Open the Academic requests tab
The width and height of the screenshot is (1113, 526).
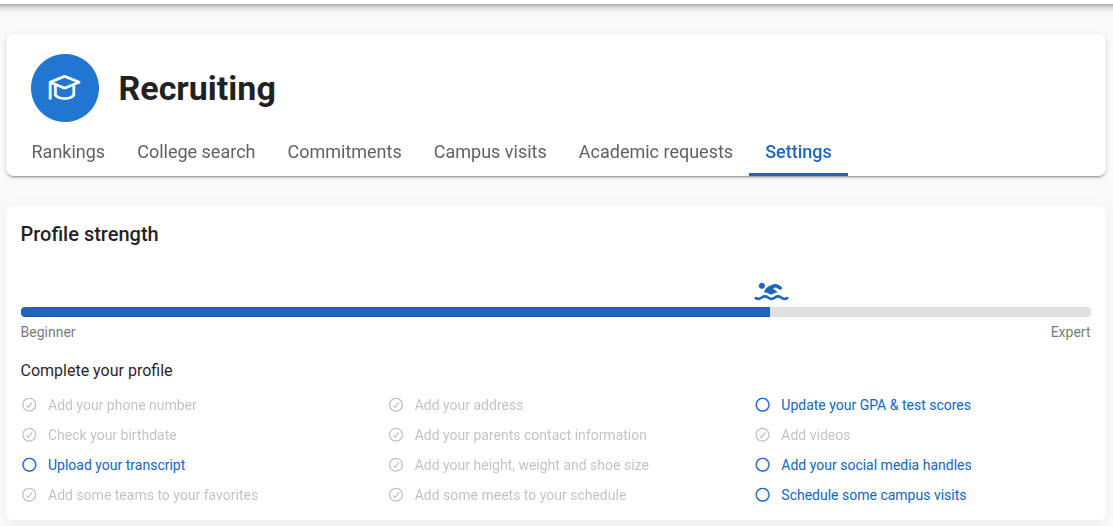coord(655,152)
